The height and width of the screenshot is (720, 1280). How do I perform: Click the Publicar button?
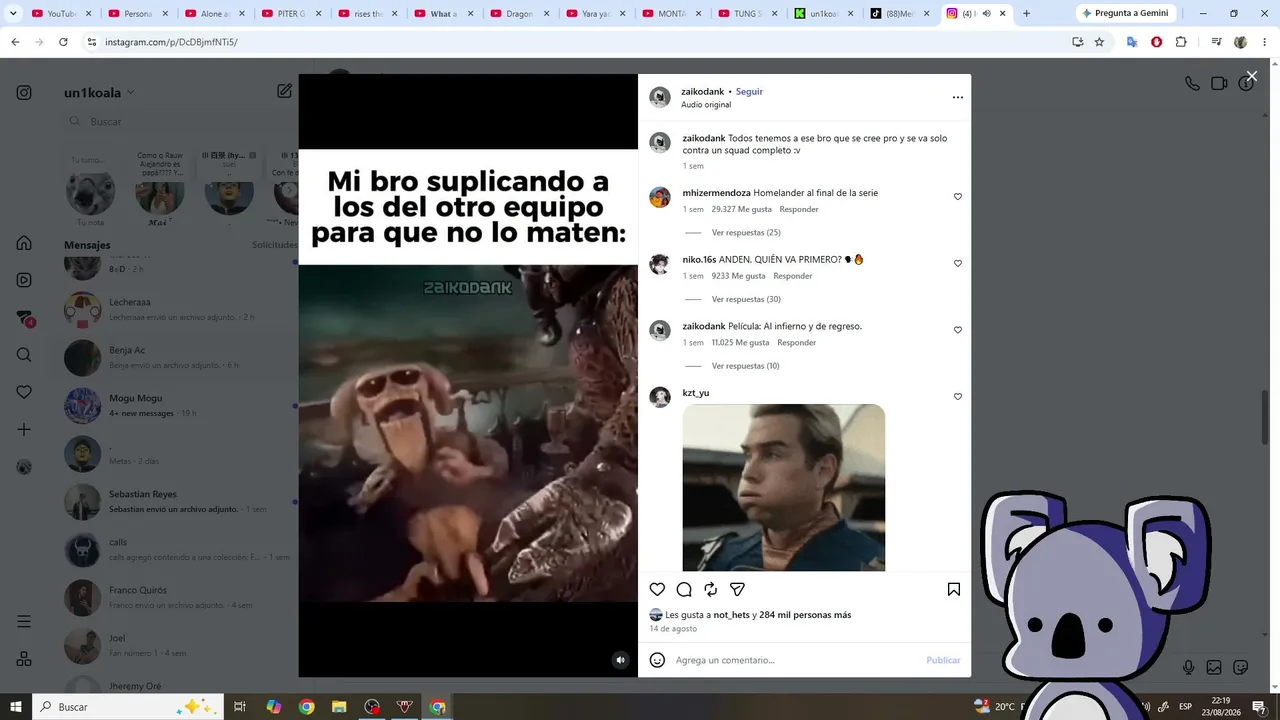(x=943, y=660)
